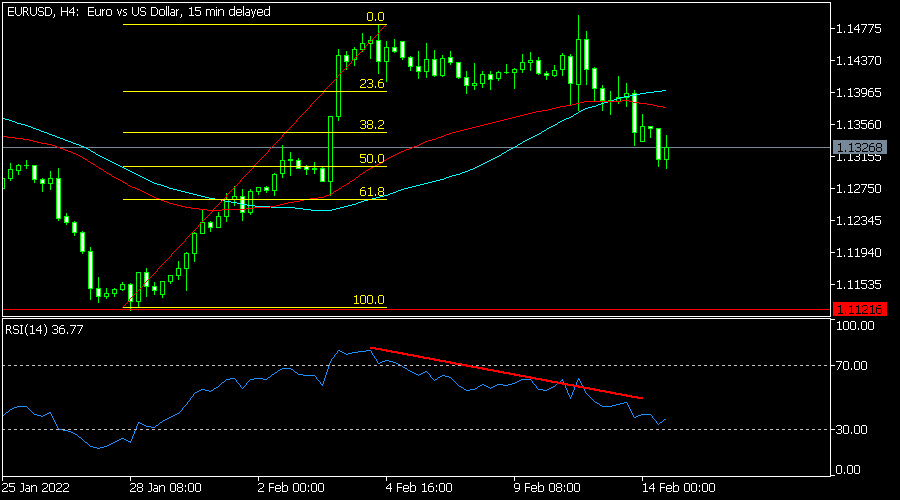900x500 pixels.
Task: Click the RSI 30.00 level label
Action: tap(851, 429)
